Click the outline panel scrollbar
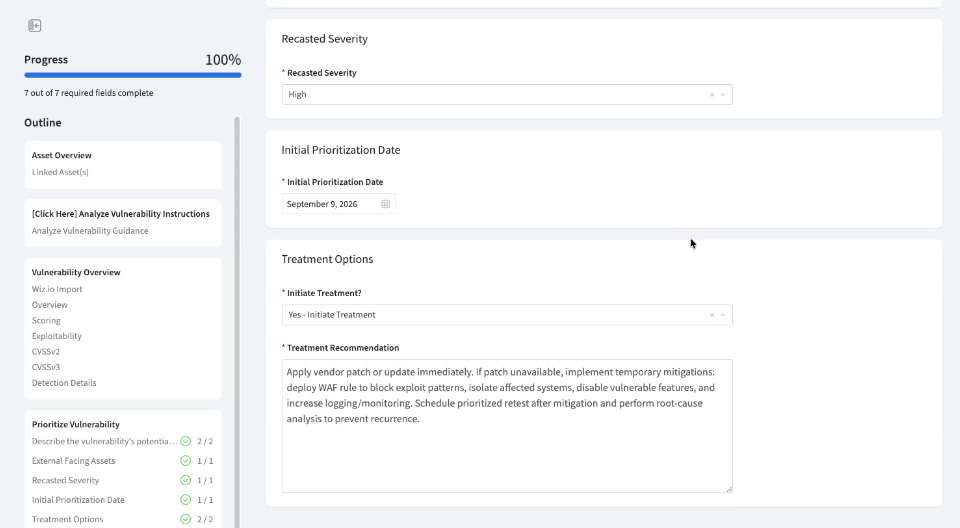 click(x=237, y=322)
